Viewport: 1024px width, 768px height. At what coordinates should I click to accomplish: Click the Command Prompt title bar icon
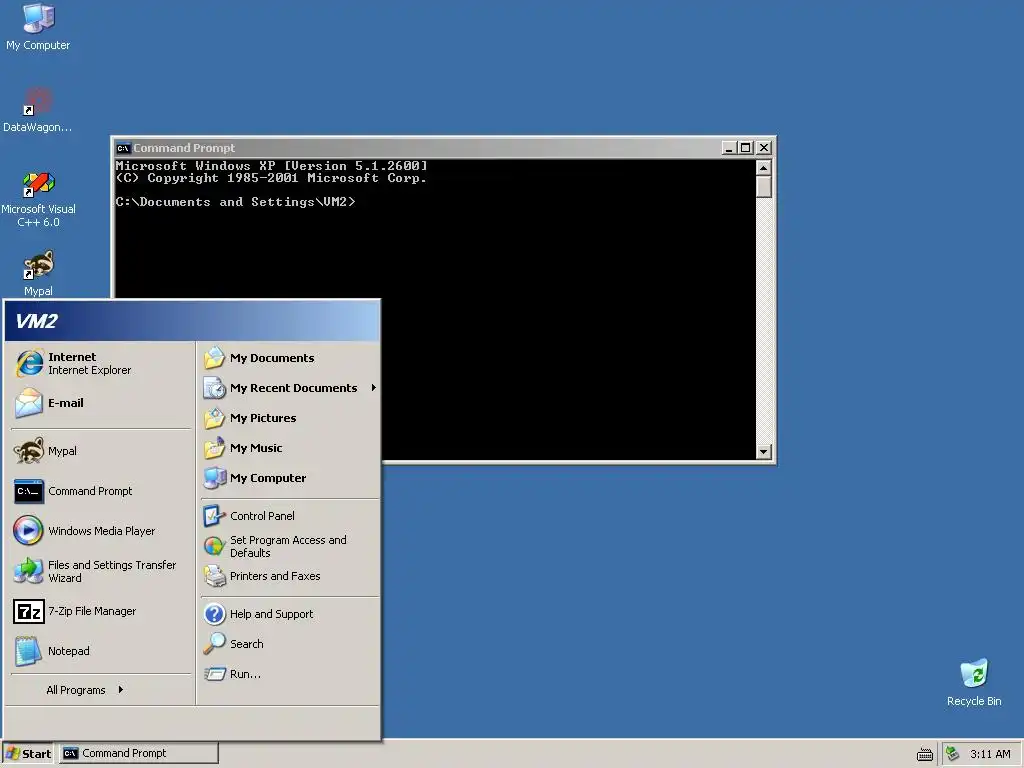click(123, 148)
